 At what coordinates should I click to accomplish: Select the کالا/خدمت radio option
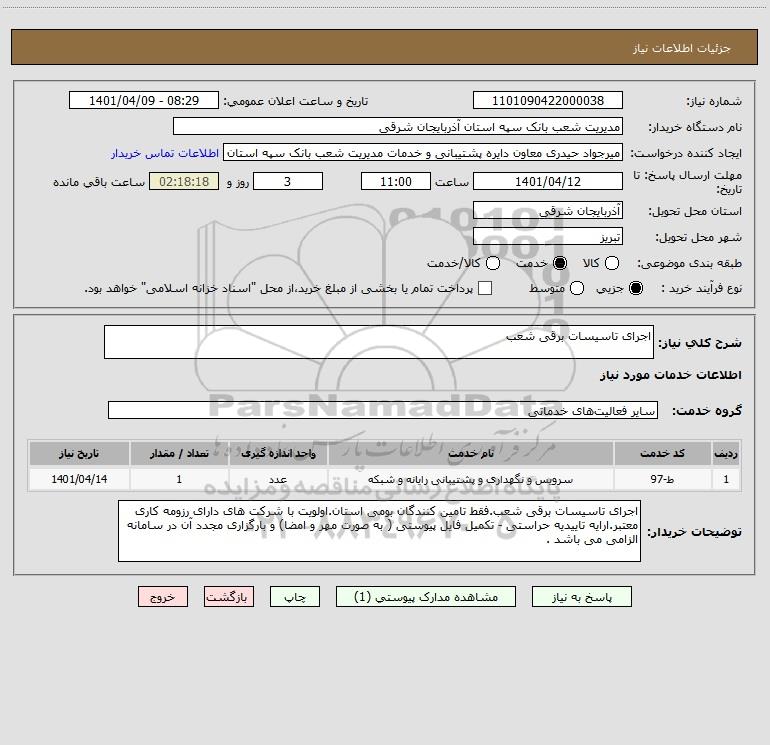click(493, 263)
